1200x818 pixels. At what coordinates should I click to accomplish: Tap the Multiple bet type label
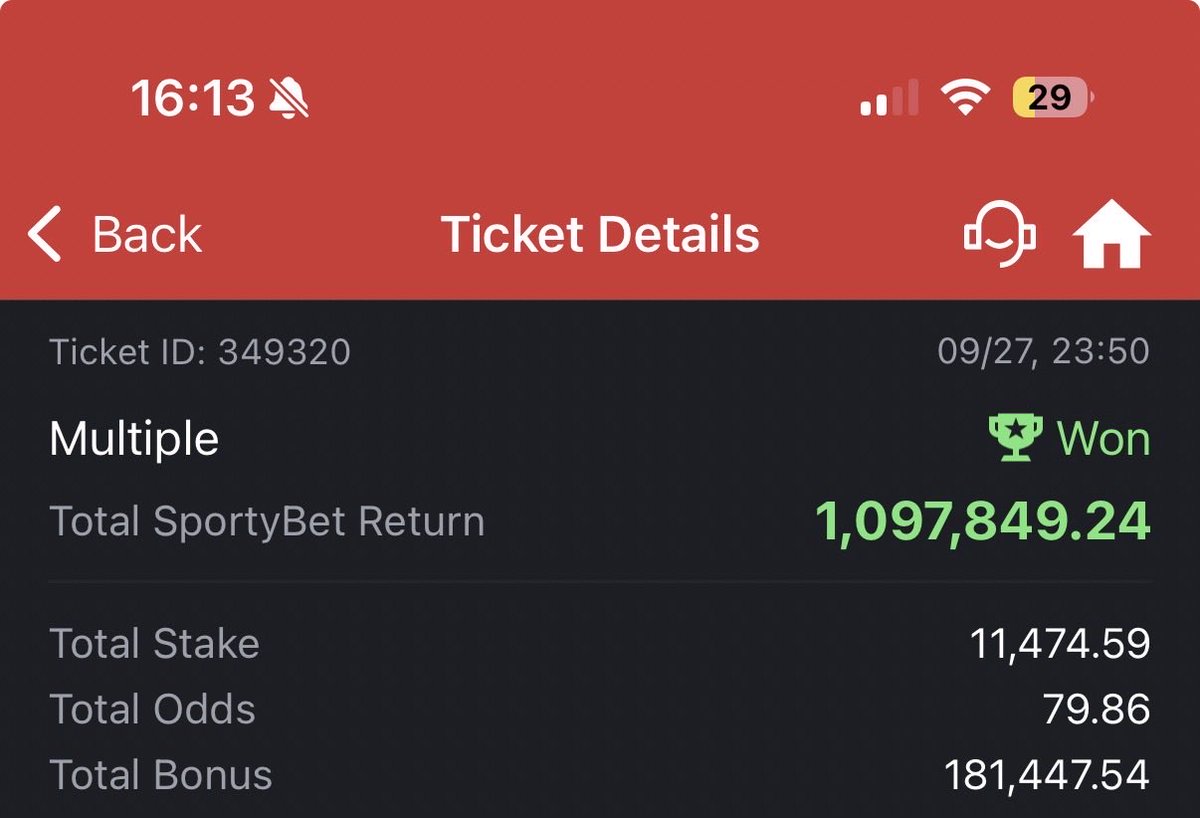134,439
